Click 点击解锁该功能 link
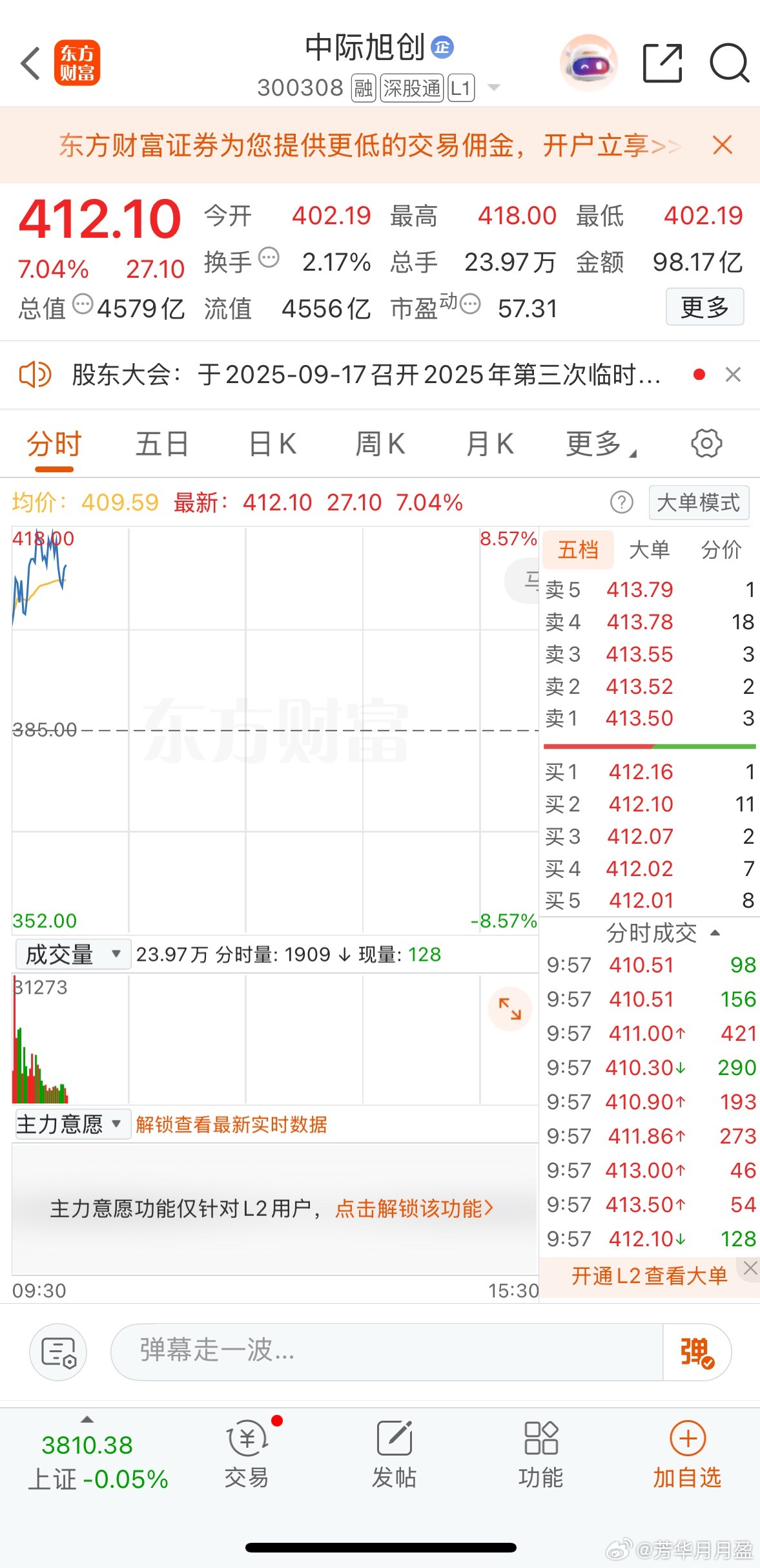 pos(414,1208)
